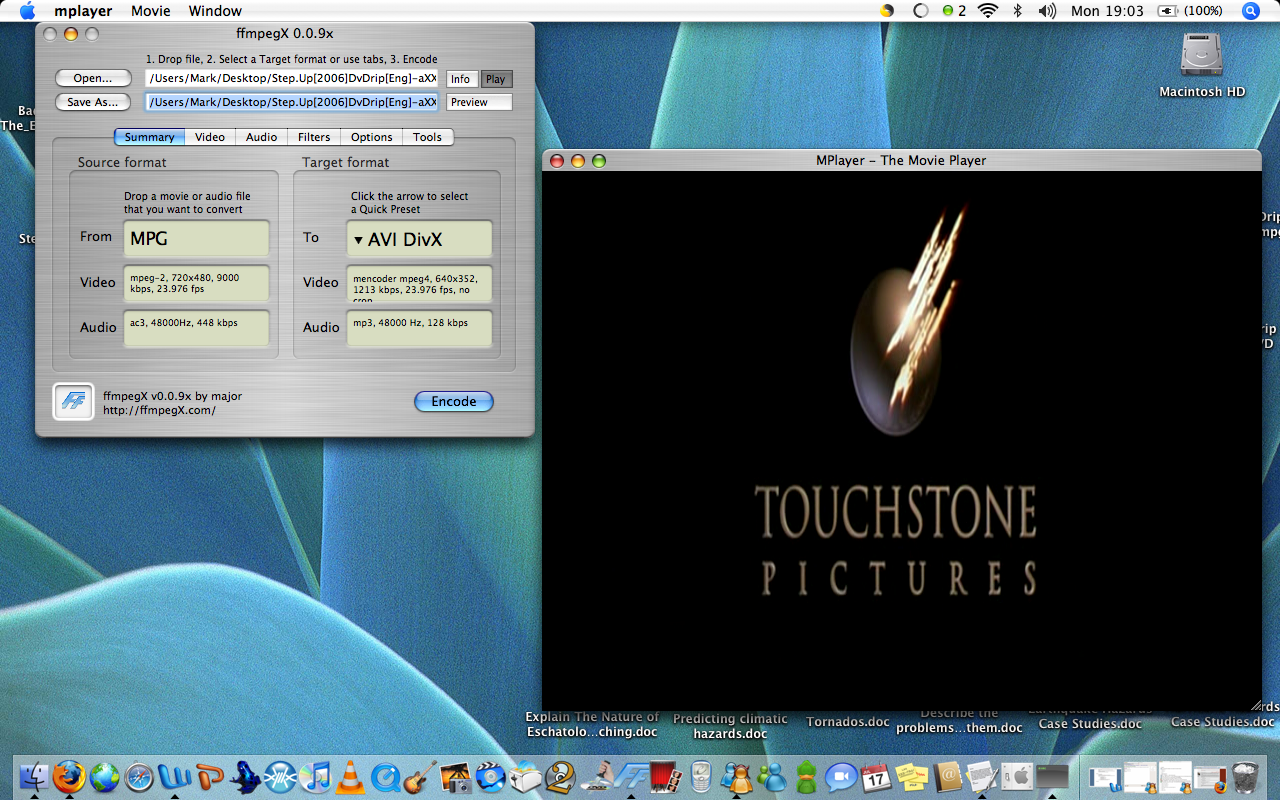Open Photo Booth from the Dock
1280x800 pixels.
click(x=666, y=777)
